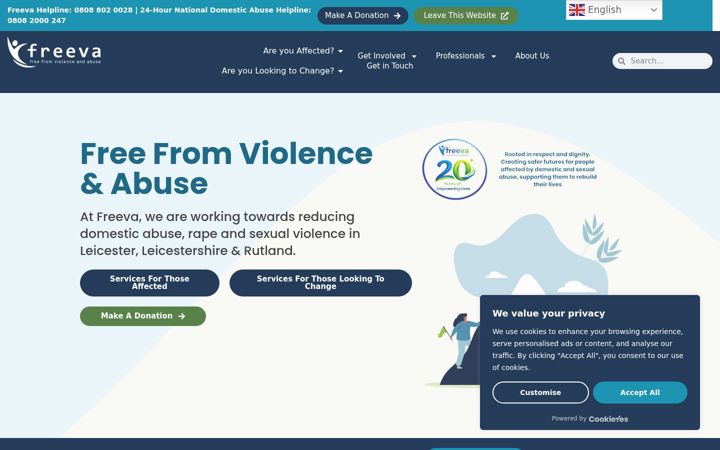The image size is (720, 450).
Task: Go to Get in Touch page
Action: click(x=390, y=66)
